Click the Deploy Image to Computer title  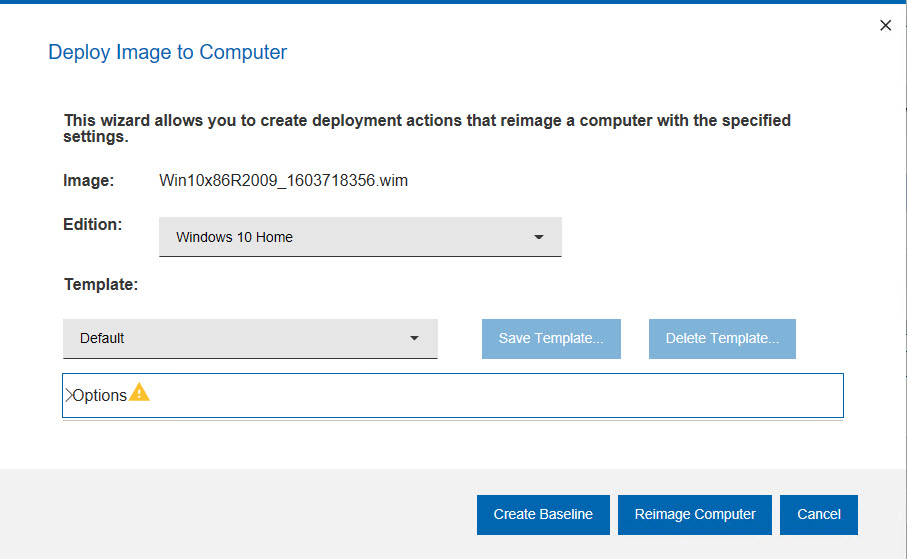coord(167,52)
